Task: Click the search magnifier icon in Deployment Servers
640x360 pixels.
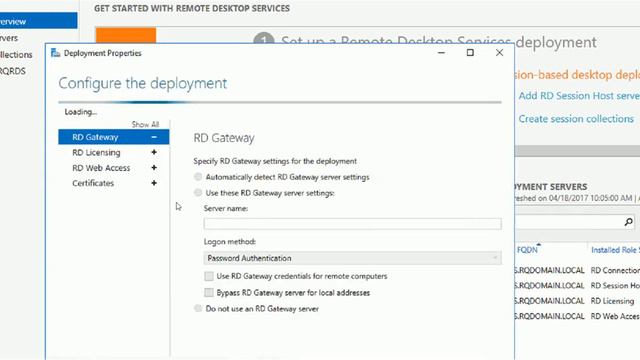Action: point(629,222)
